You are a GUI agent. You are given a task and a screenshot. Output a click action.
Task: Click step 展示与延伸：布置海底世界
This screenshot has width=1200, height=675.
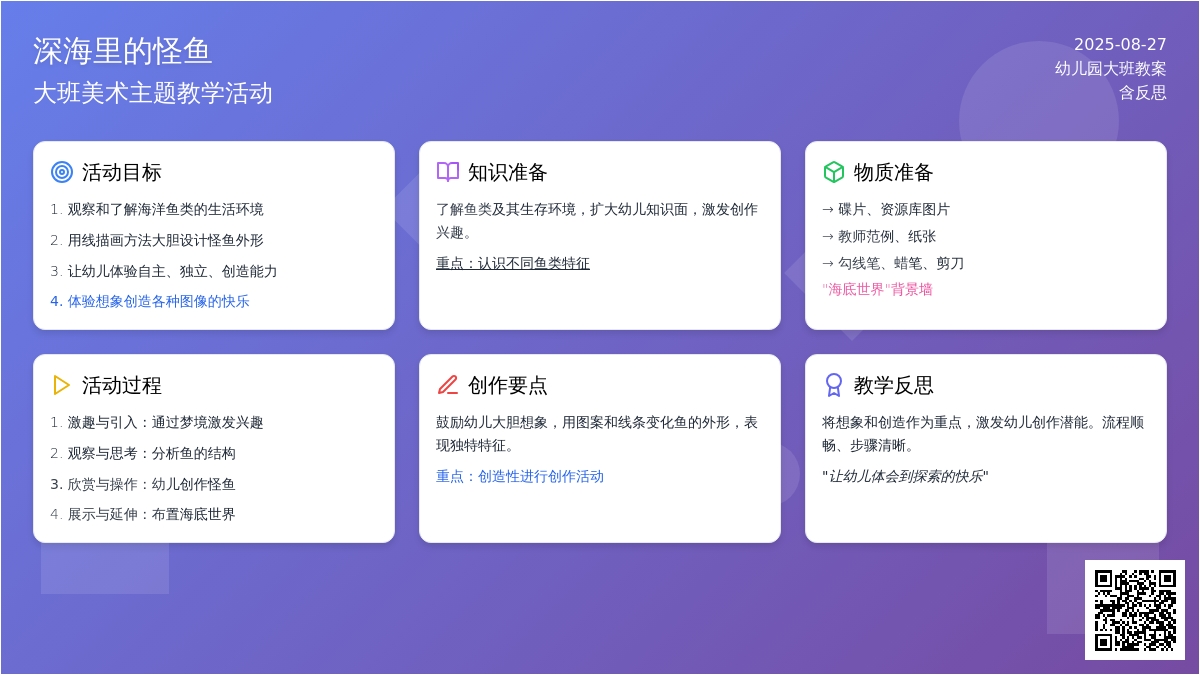[152, 514]
